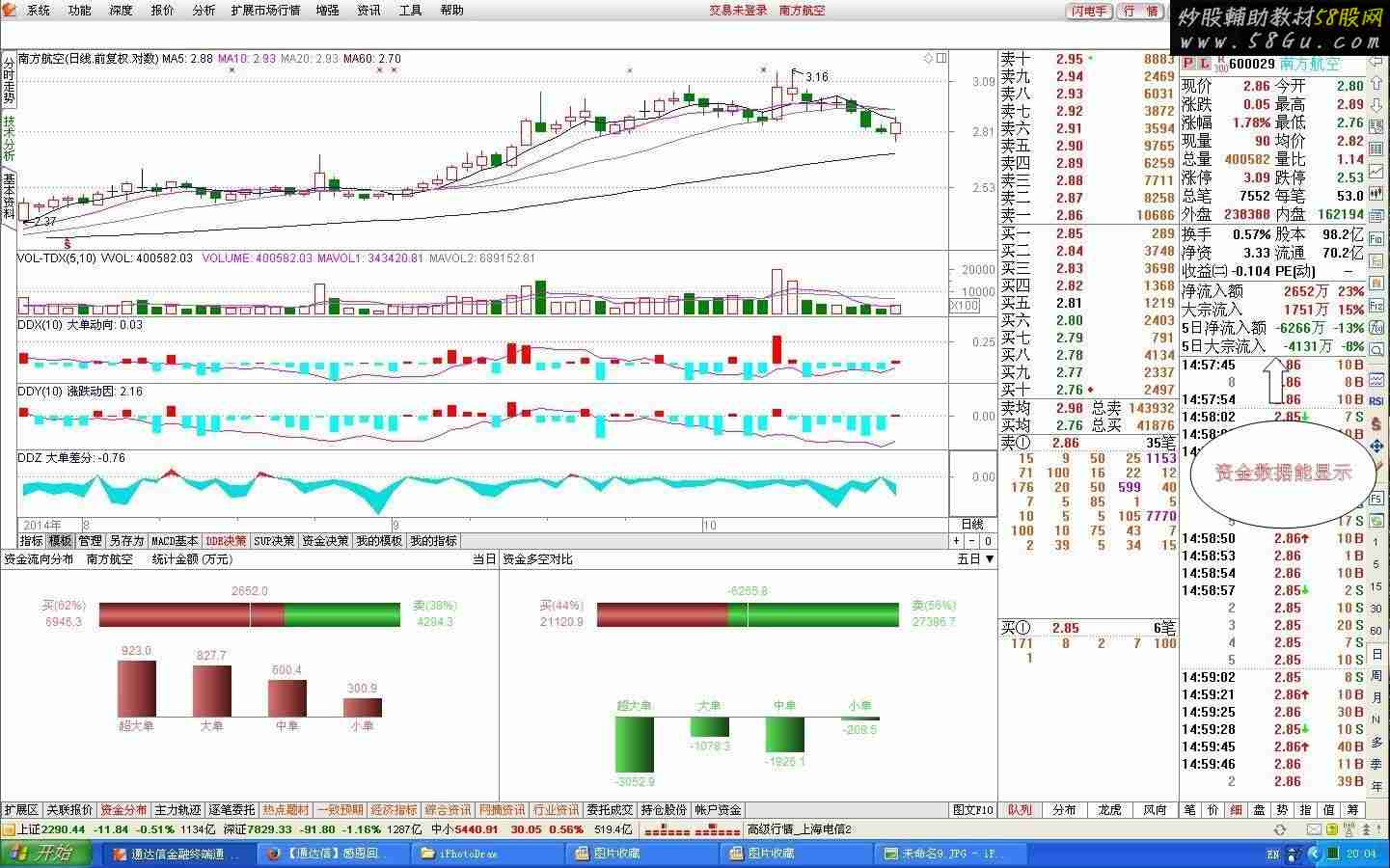Click the 闪电手 button
The image size is (1390, 868).
pyautogui.click(x=1090, y=12)
